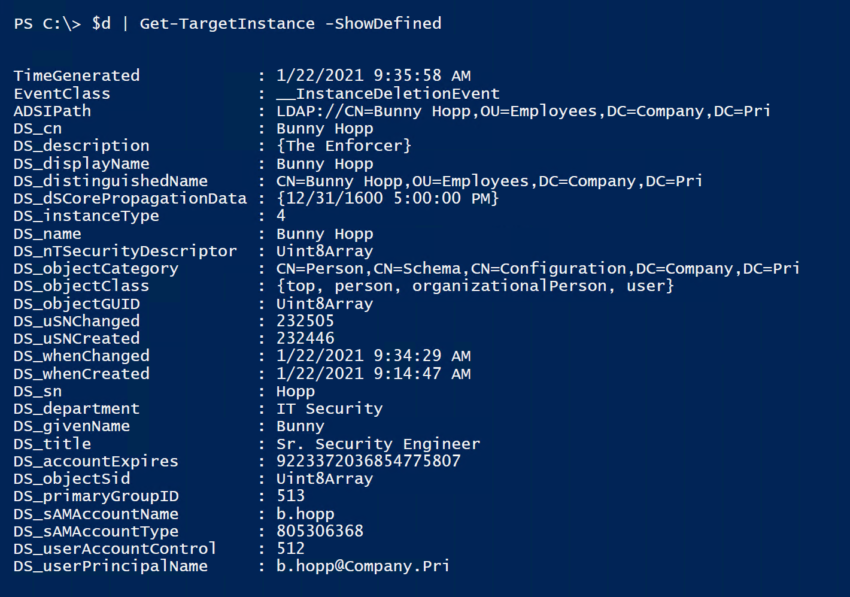Click the DS_objectClass list value
The image size is (850, 597).
(x=475, y=286)
